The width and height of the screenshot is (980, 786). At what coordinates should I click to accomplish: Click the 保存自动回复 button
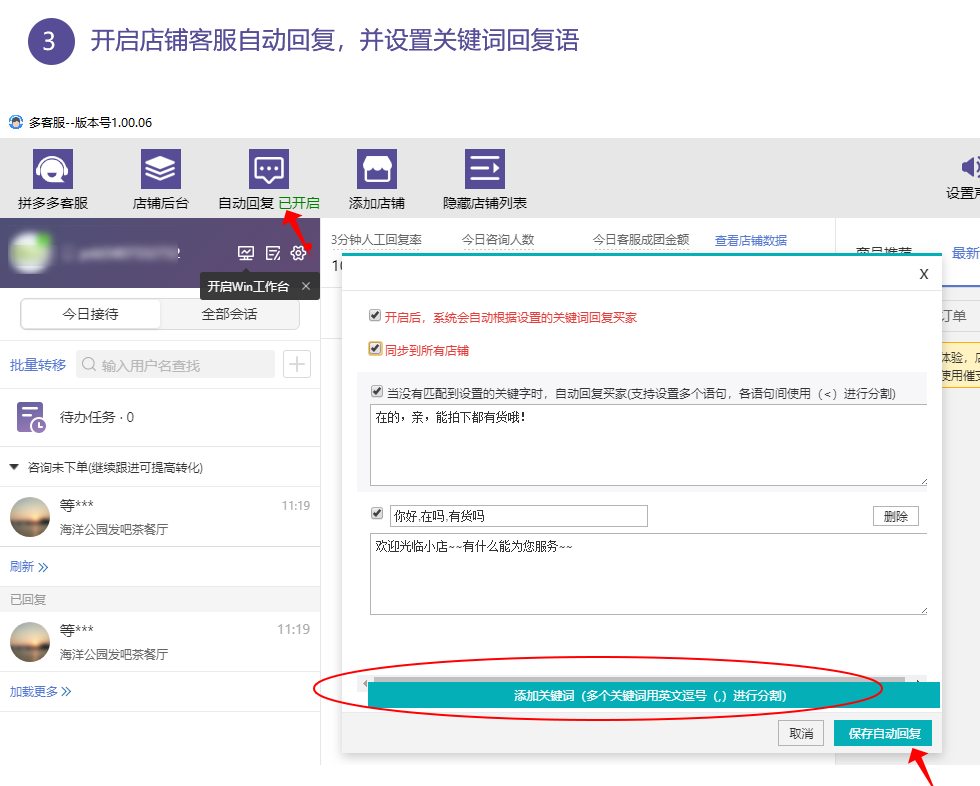click(x=883, y=734)
